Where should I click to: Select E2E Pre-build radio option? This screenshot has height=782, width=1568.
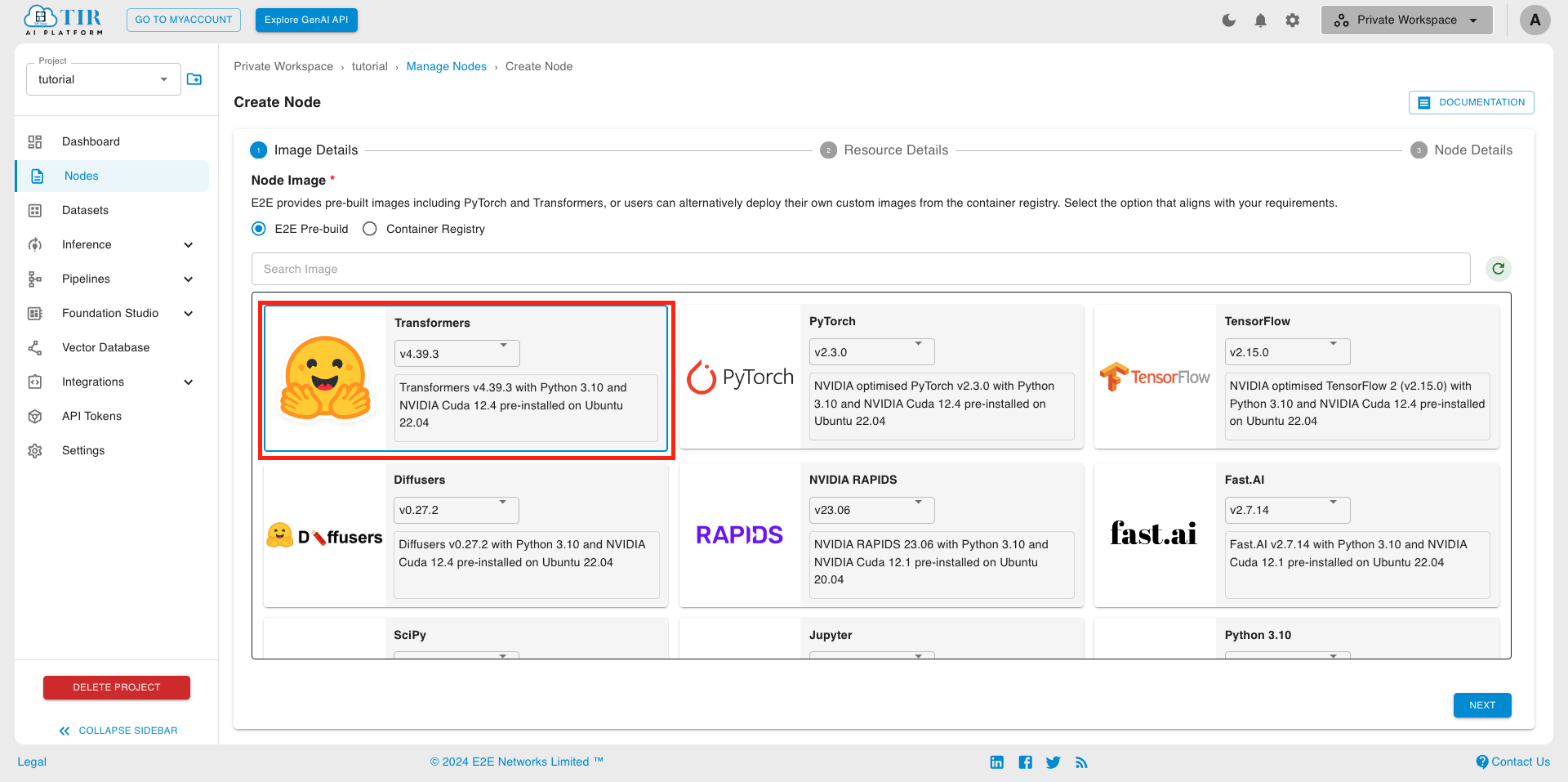pos(259,229)
